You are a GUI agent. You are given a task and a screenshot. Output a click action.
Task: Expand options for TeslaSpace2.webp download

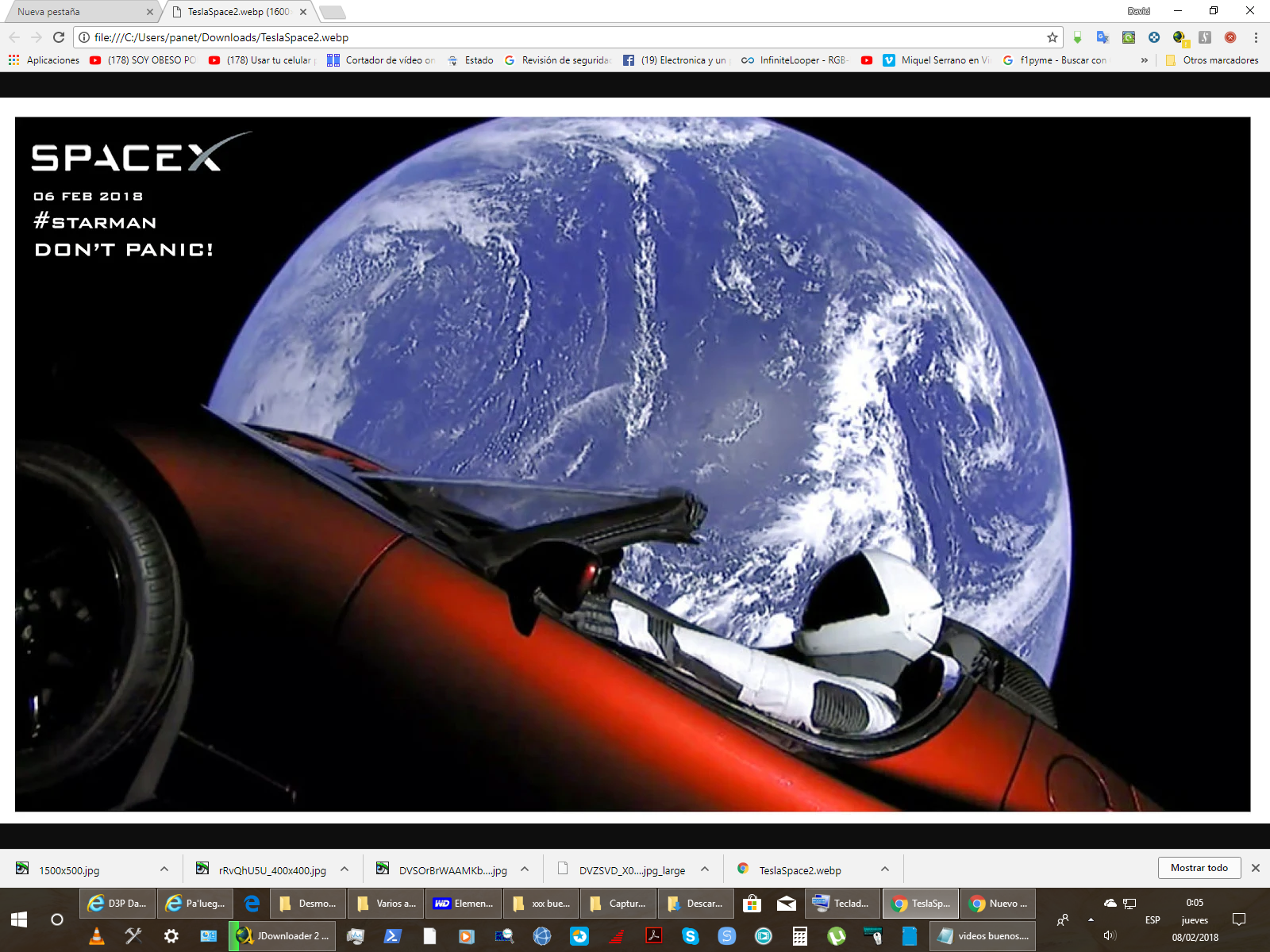885,869
